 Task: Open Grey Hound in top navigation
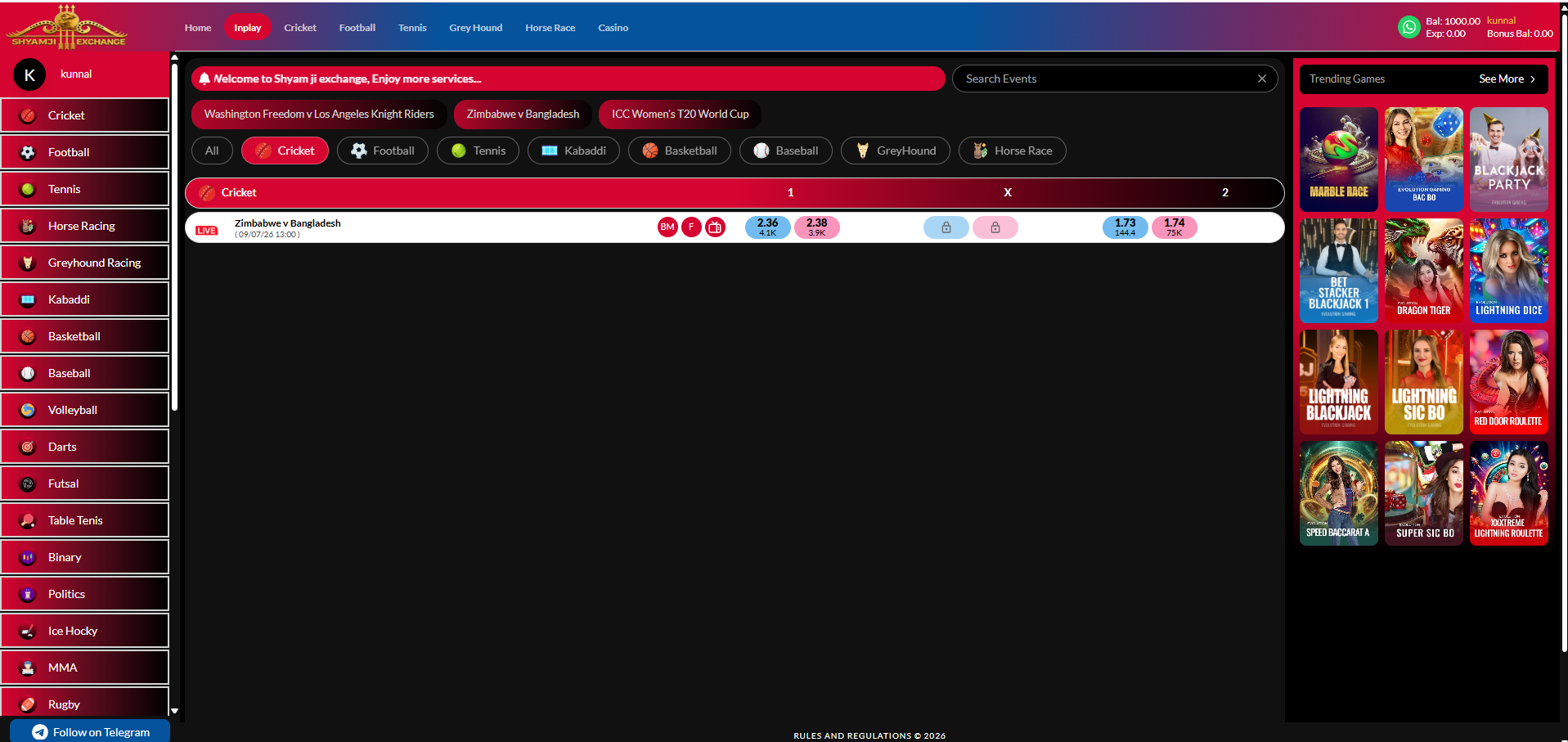pyautogui.click(x=476, y=28)
